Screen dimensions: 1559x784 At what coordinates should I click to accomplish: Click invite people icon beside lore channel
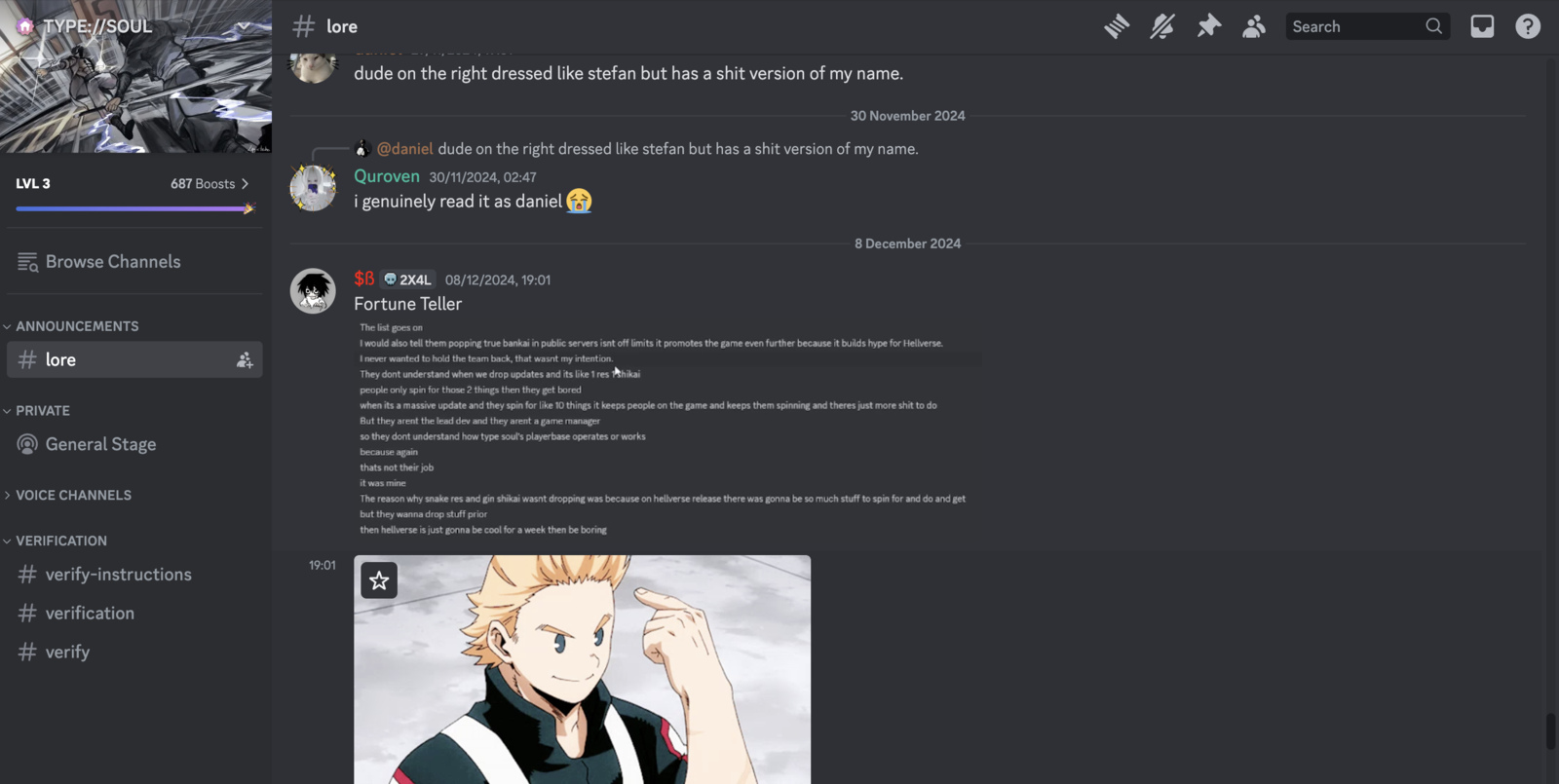coord(245,360)
